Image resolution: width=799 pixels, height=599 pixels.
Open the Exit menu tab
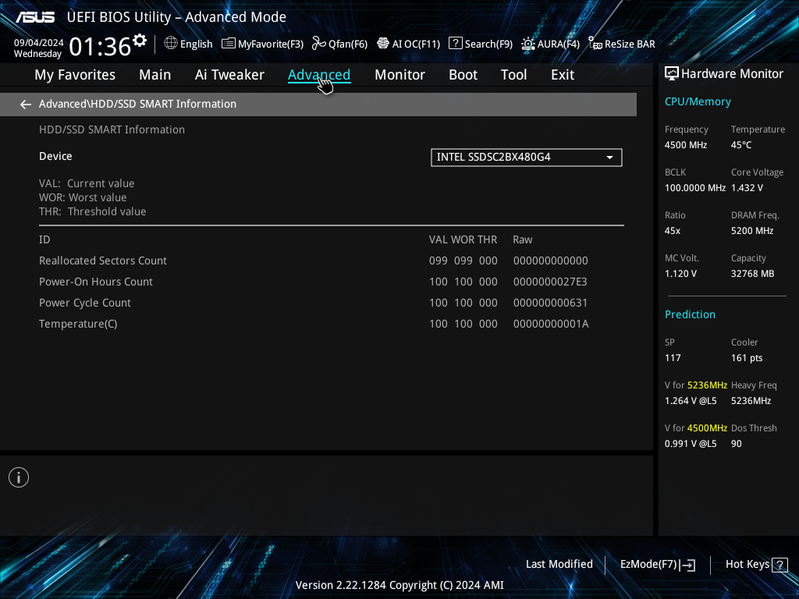(x=562, y=75)
